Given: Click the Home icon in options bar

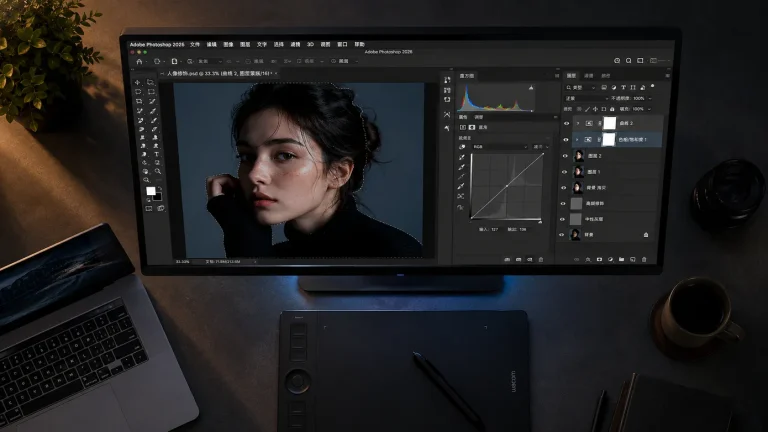Looking at the screenshot, I should point(139,61).
